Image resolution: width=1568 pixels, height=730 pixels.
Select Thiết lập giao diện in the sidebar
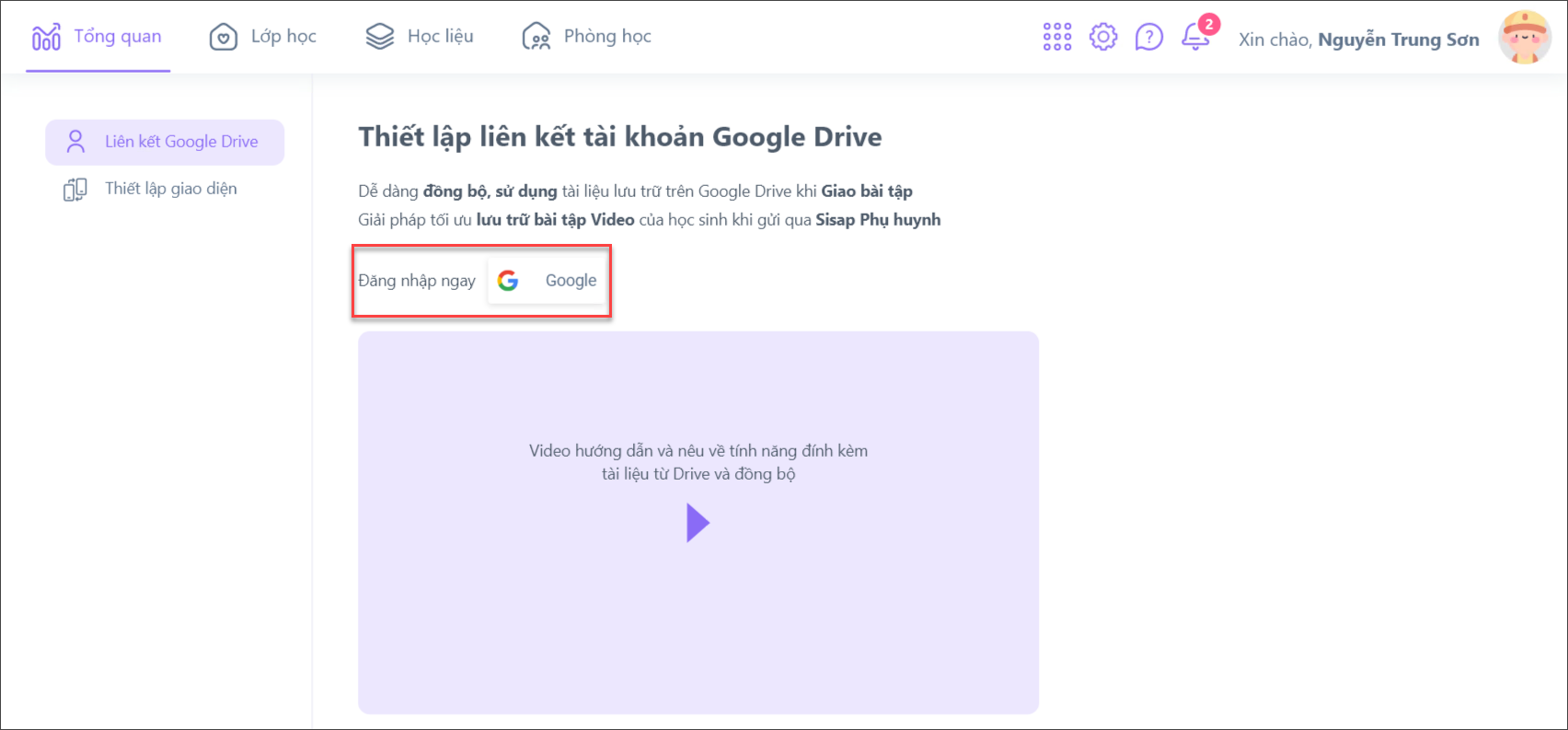[171, 189]
